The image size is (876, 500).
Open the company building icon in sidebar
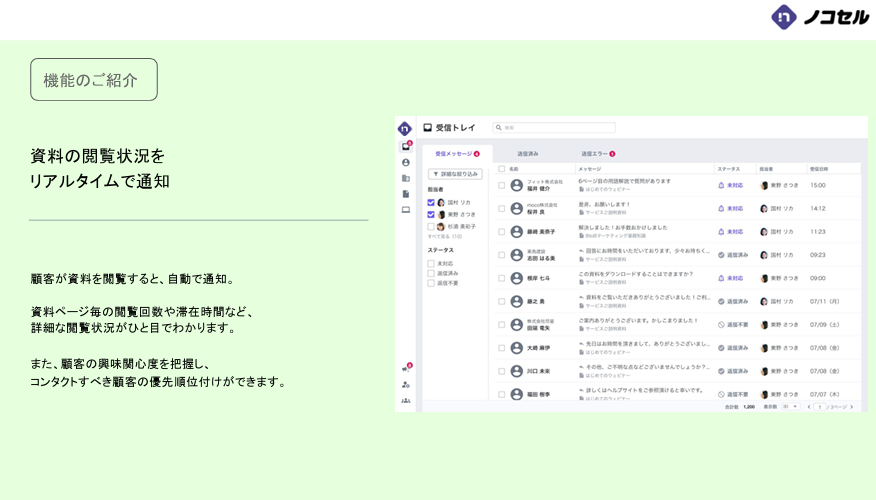point(405,178)
